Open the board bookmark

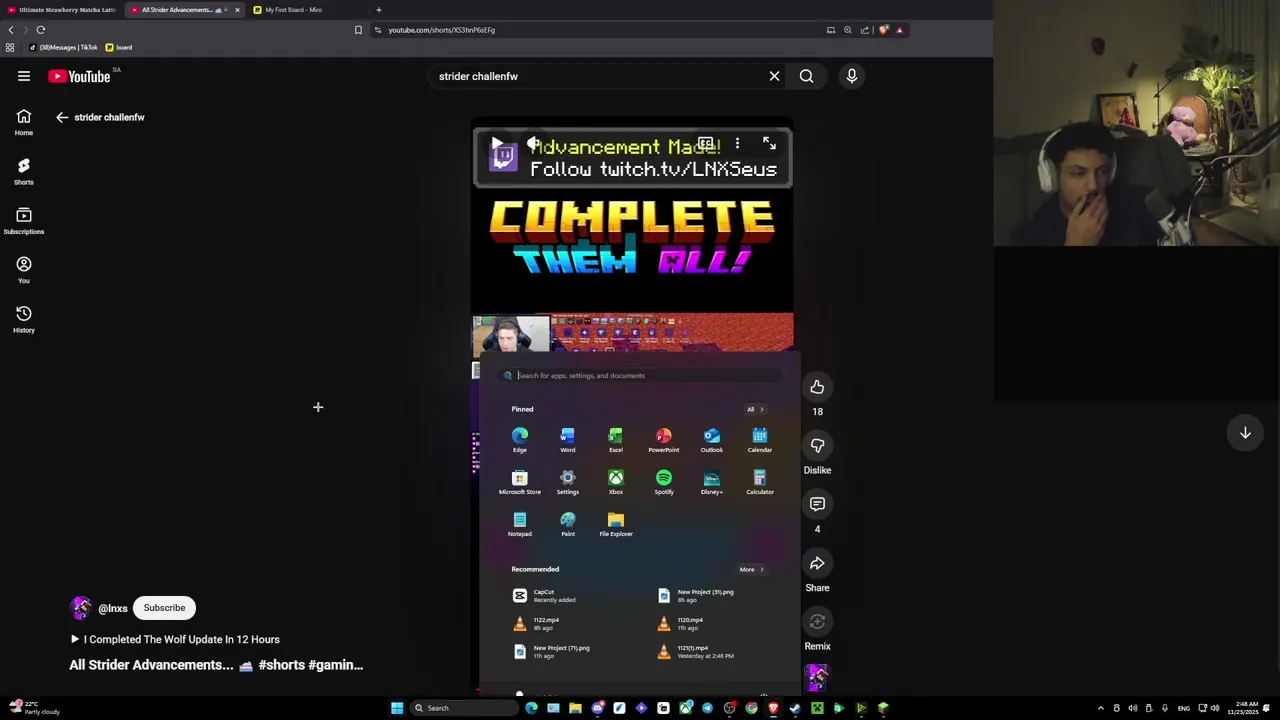click(119, 47)
